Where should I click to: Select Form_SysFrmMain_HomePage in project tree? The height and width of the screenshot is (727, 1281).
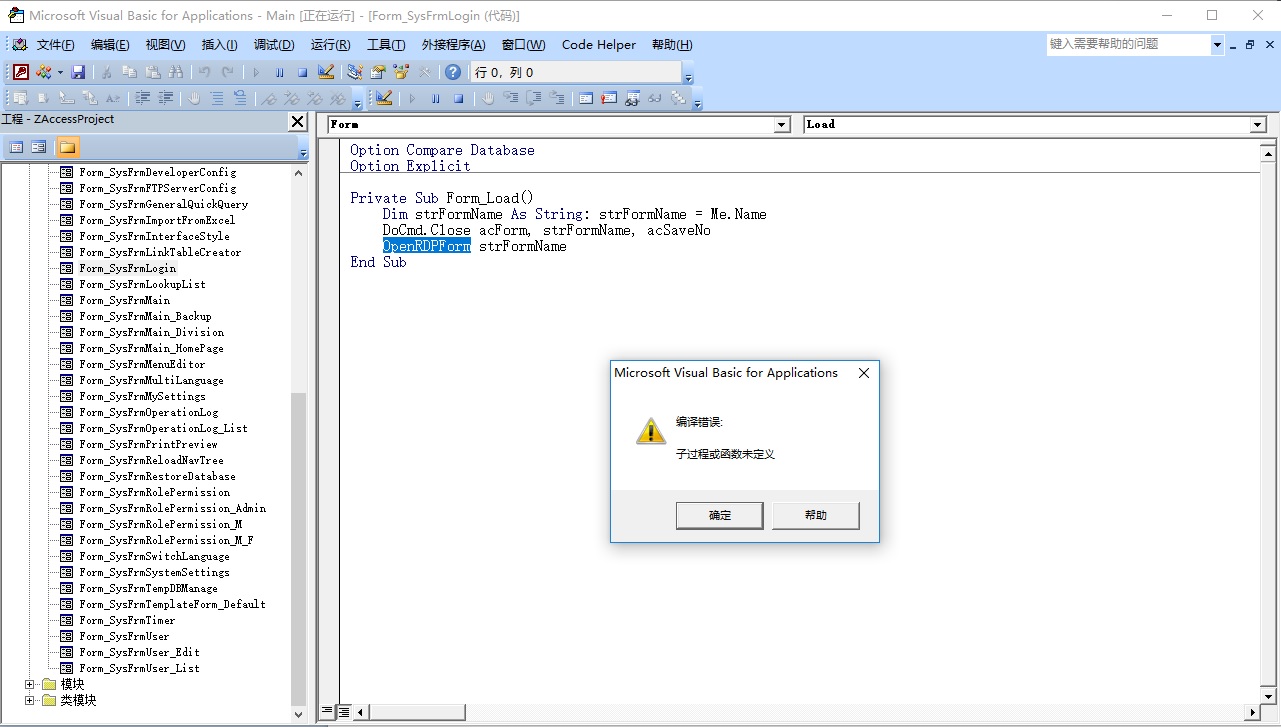click(151, 348)
